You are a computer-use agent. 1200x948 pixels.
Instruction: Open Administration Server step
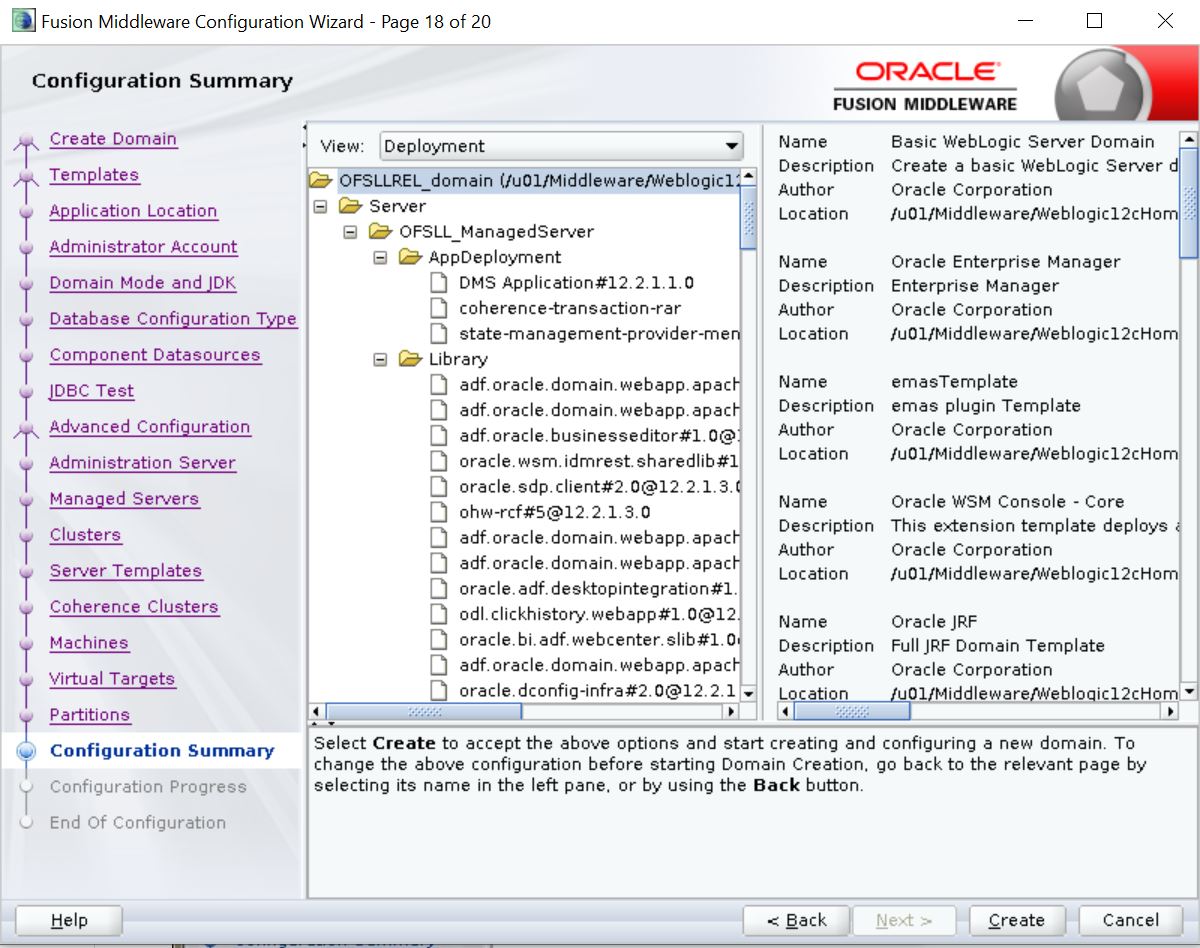pos(143,463)
